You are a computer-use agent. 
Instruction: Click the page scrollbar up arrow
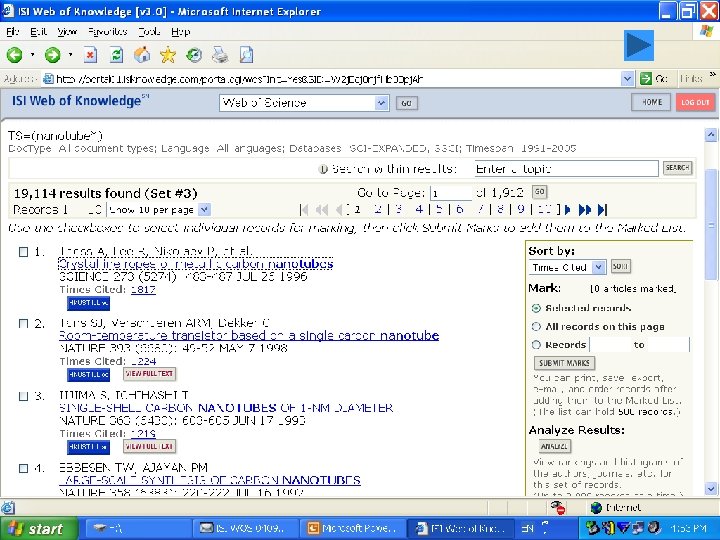coord(711,135)
